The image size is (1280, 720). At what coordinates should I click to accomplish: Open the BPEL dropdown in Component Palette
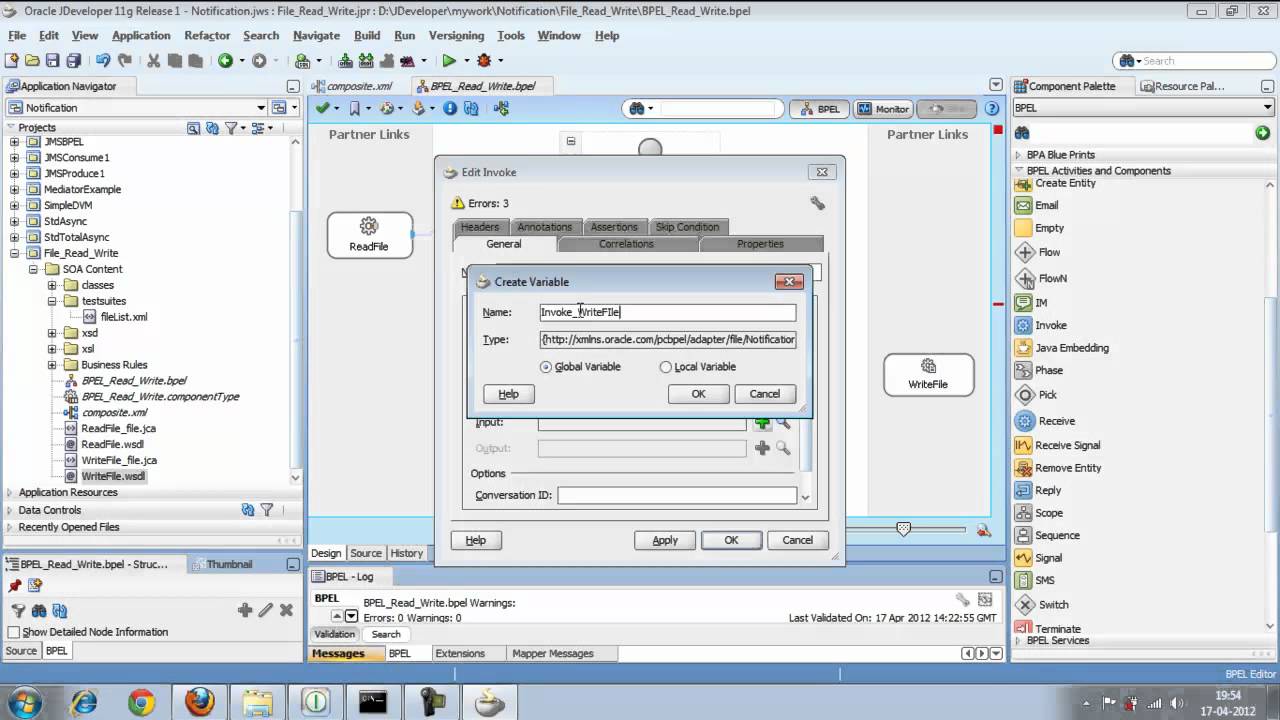click(x=1267, y=108)
